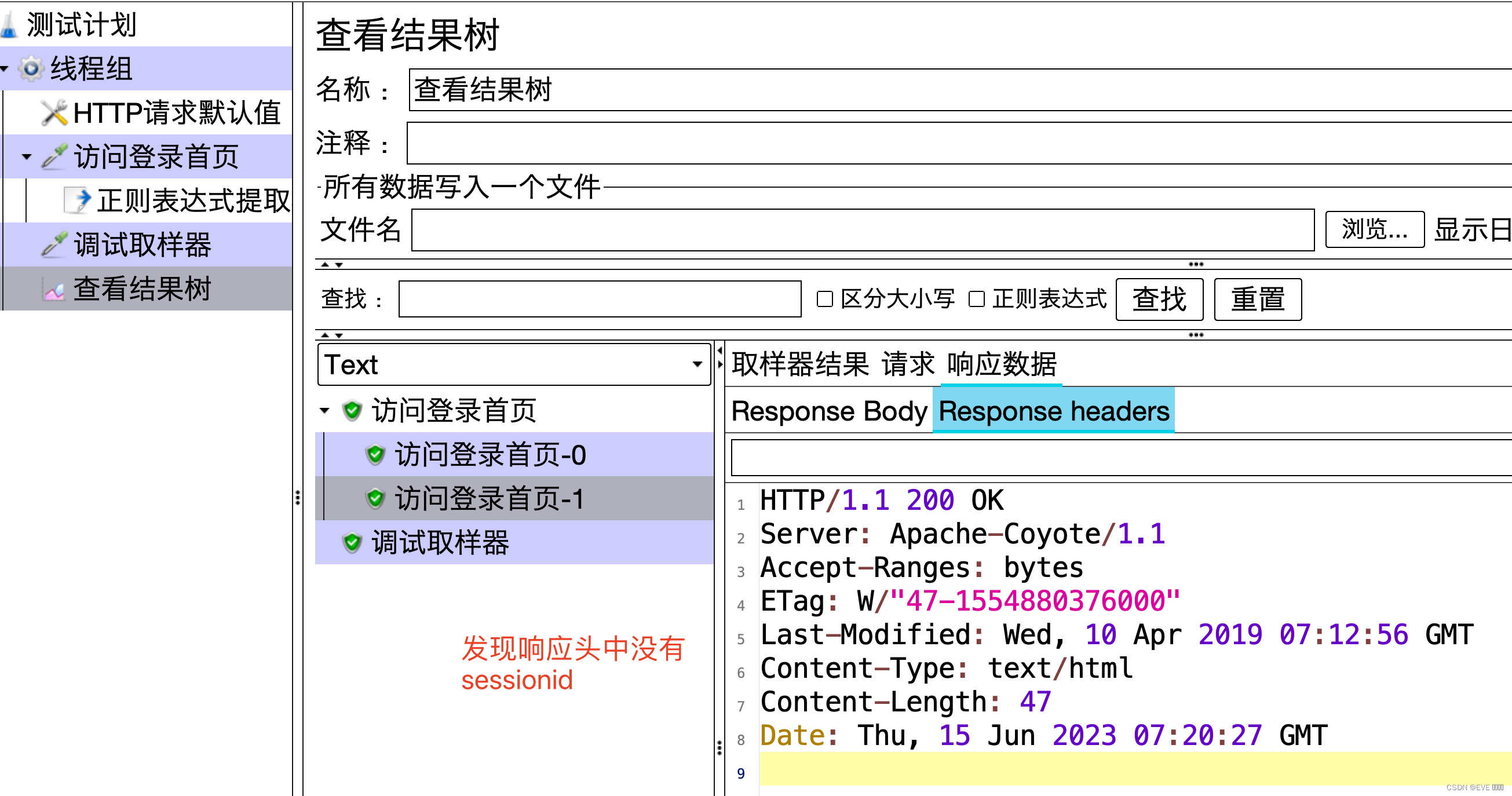Click the 查找 search button
The image size is (1512, 796).
(x=1159, y=300)
